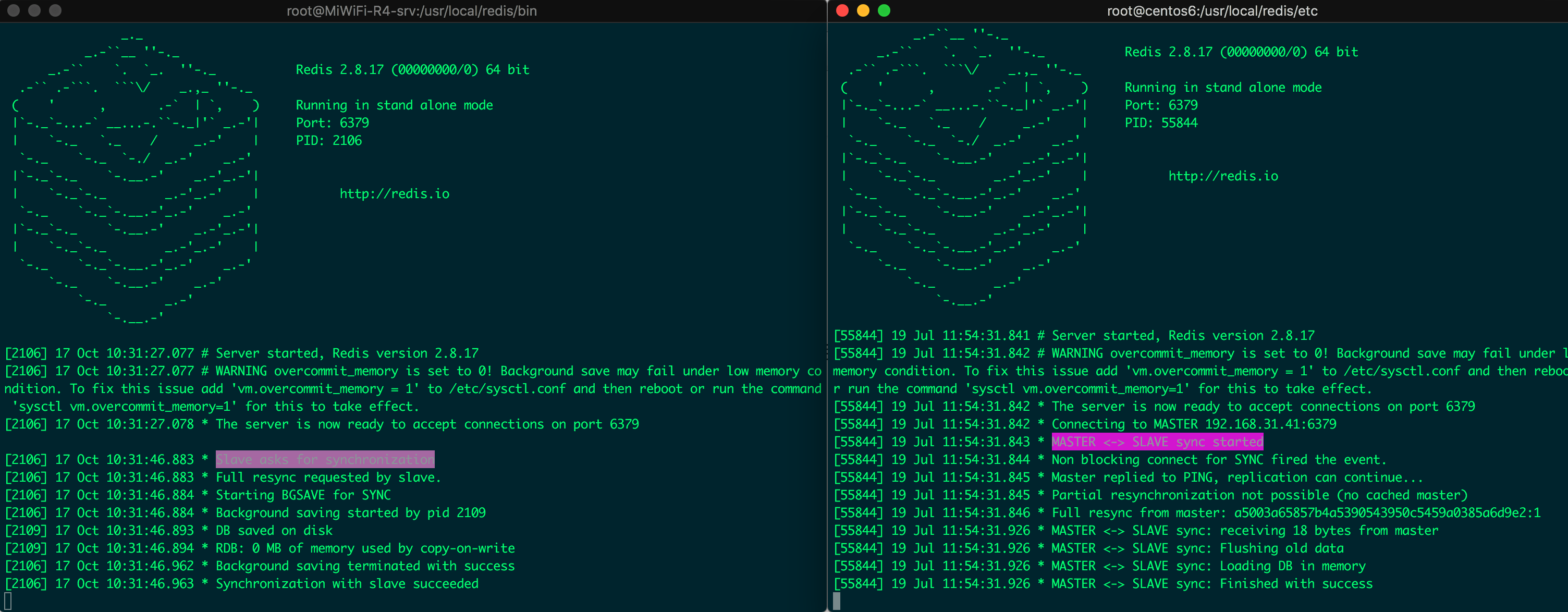Click 'Finished with success' line
Viewport: 1568px width, 612px height.
(1103, 583)
